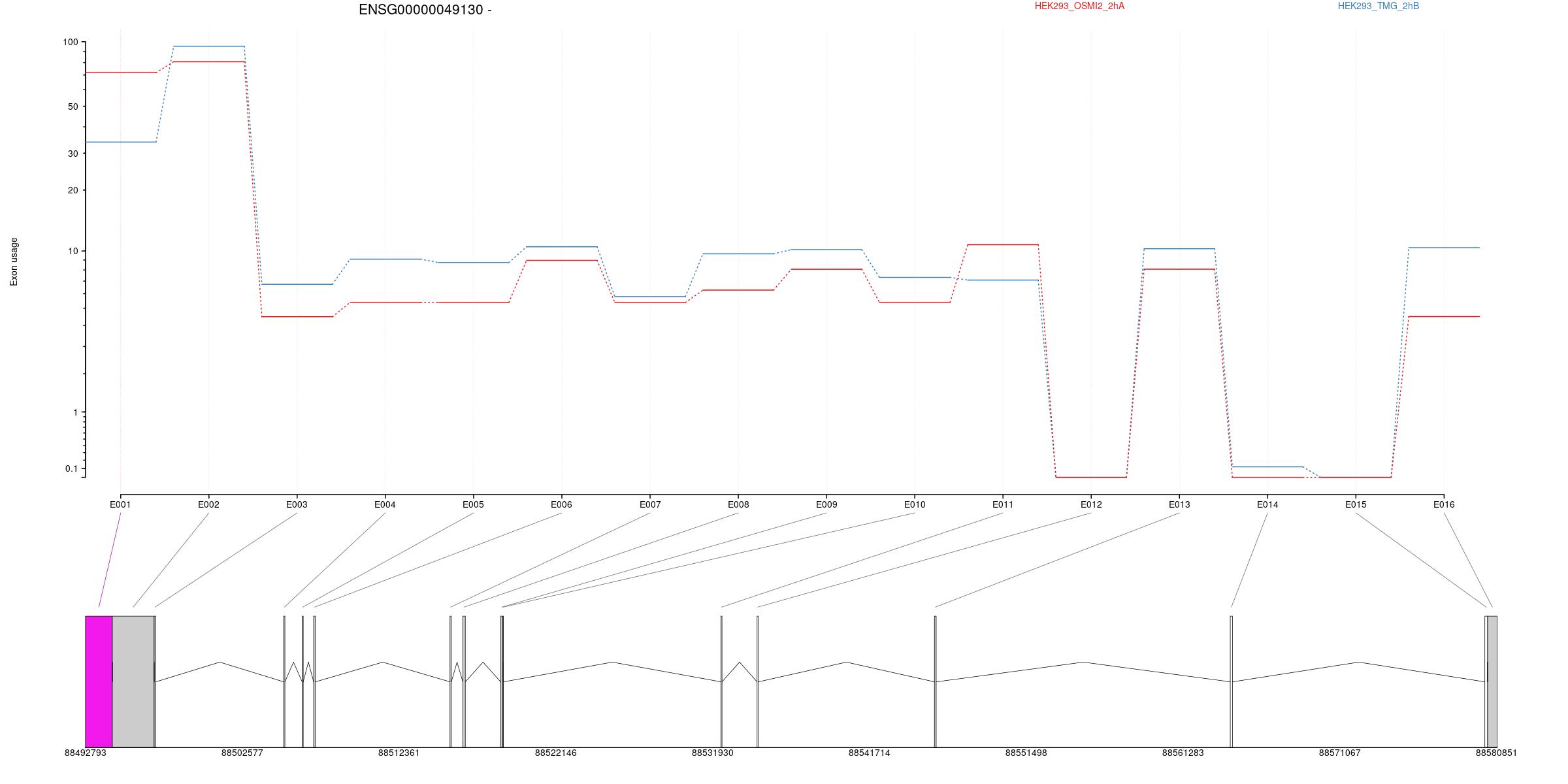Select the gray exon block at gene model end
The image size is (1568, 784).
tap(1492, 681)
